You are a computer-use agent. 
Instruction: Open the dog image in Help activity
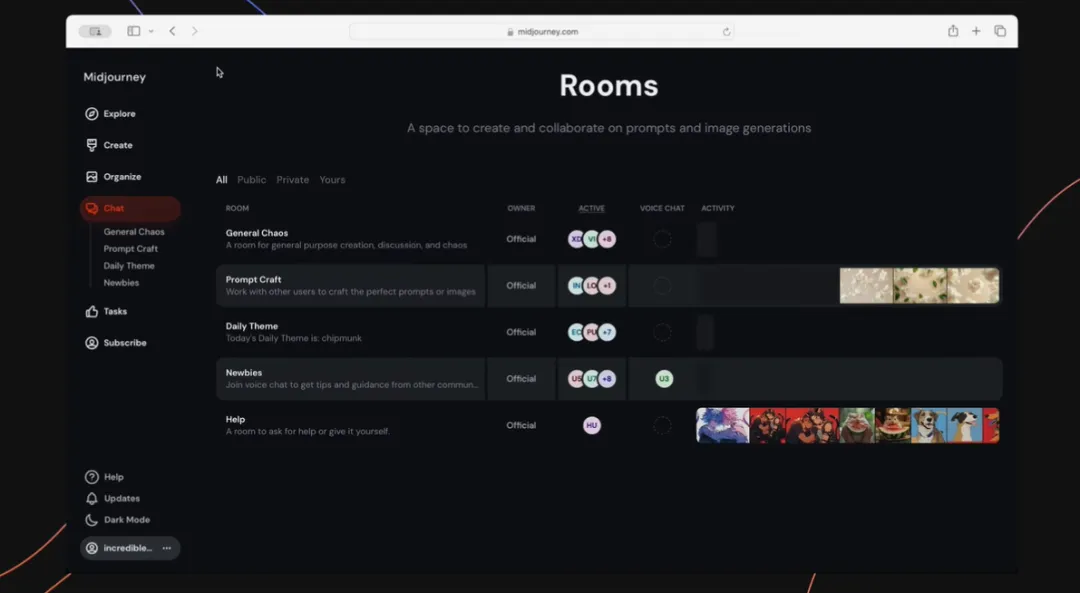tap(928, 426)
